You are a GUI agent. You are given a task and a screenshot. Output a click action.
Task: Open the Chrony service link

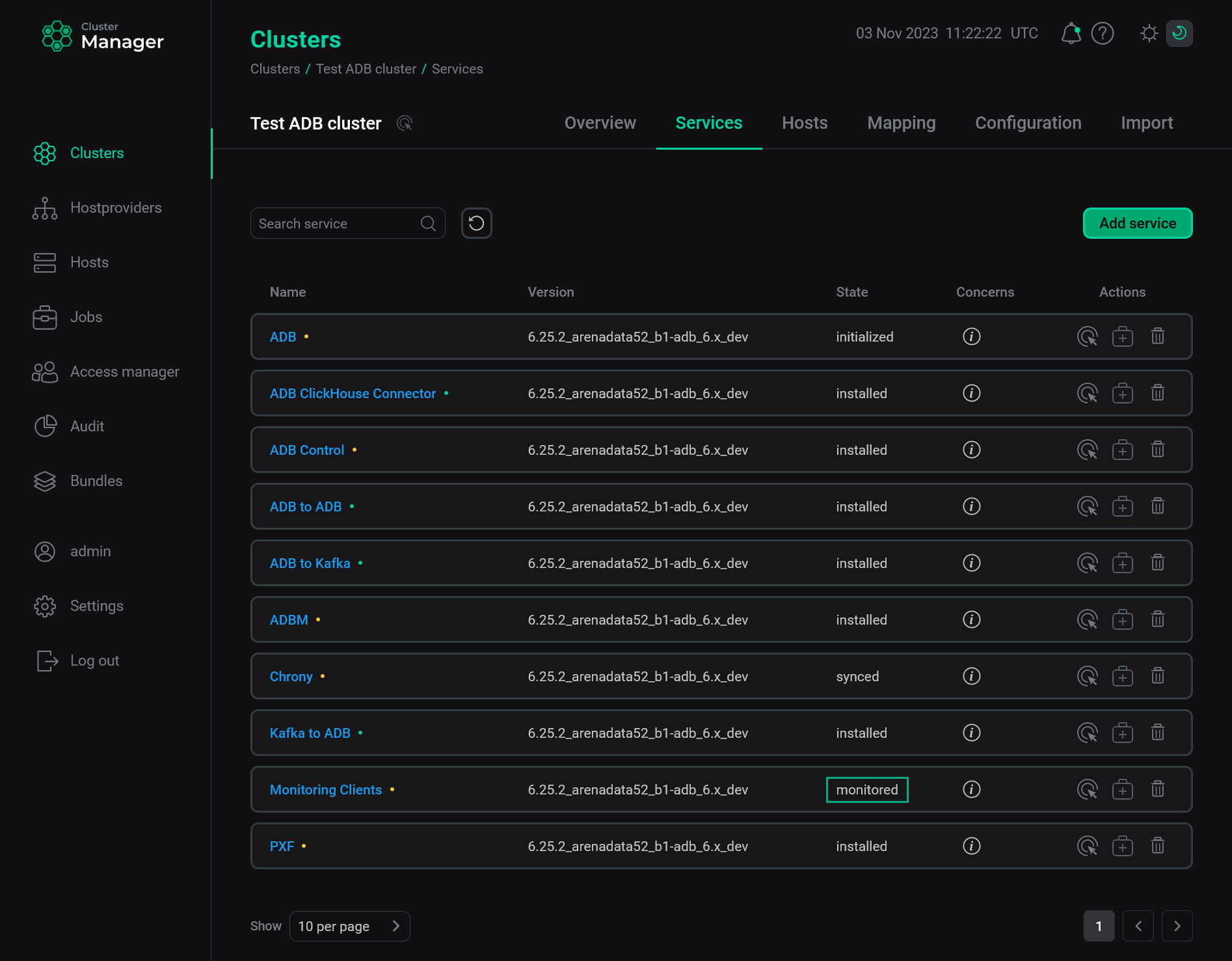[291, 676]
